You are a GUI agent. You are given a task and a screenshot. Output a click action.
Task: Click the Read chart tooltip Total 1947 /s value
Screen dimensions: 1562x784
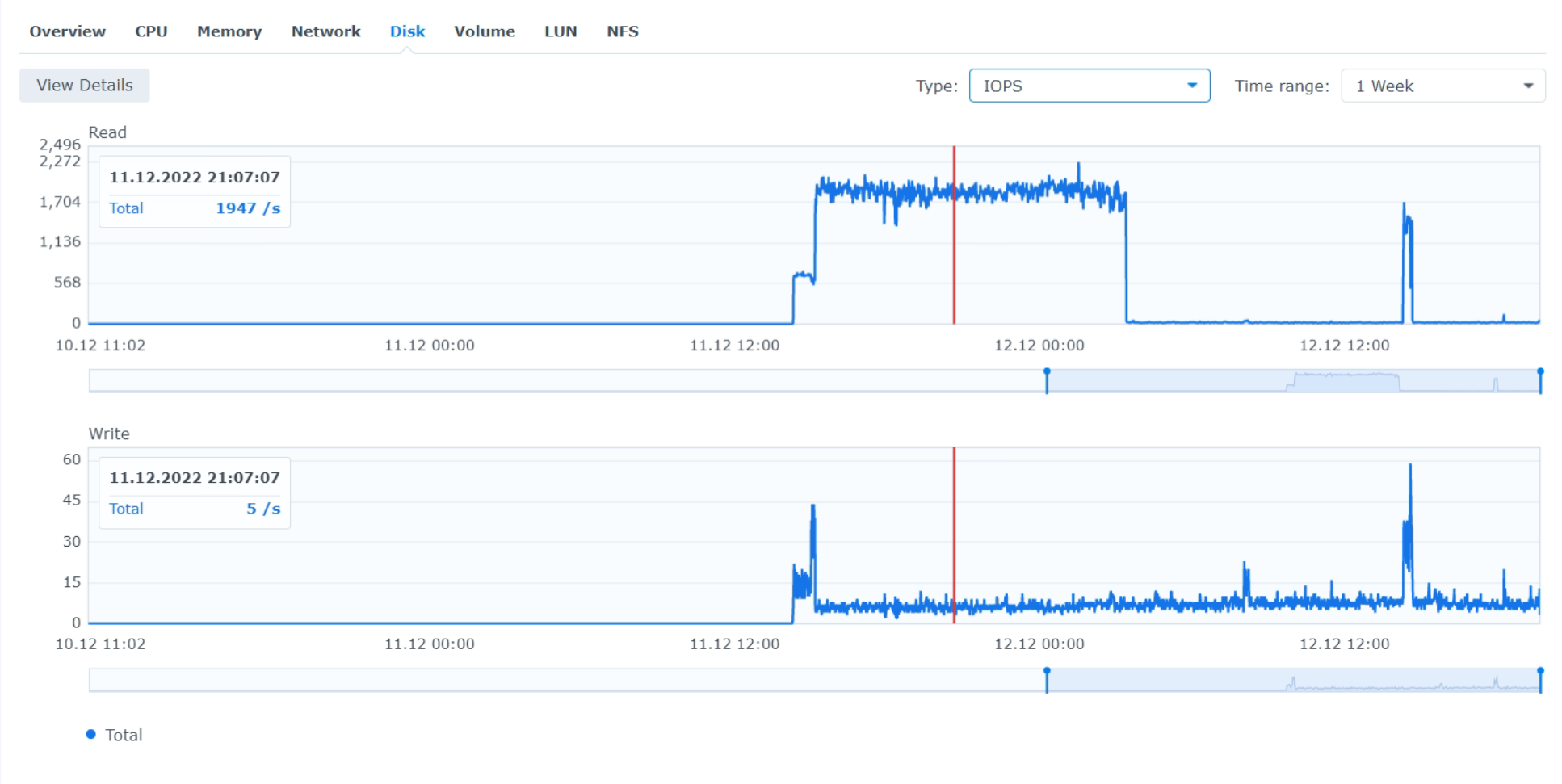(x=248, y=208)
